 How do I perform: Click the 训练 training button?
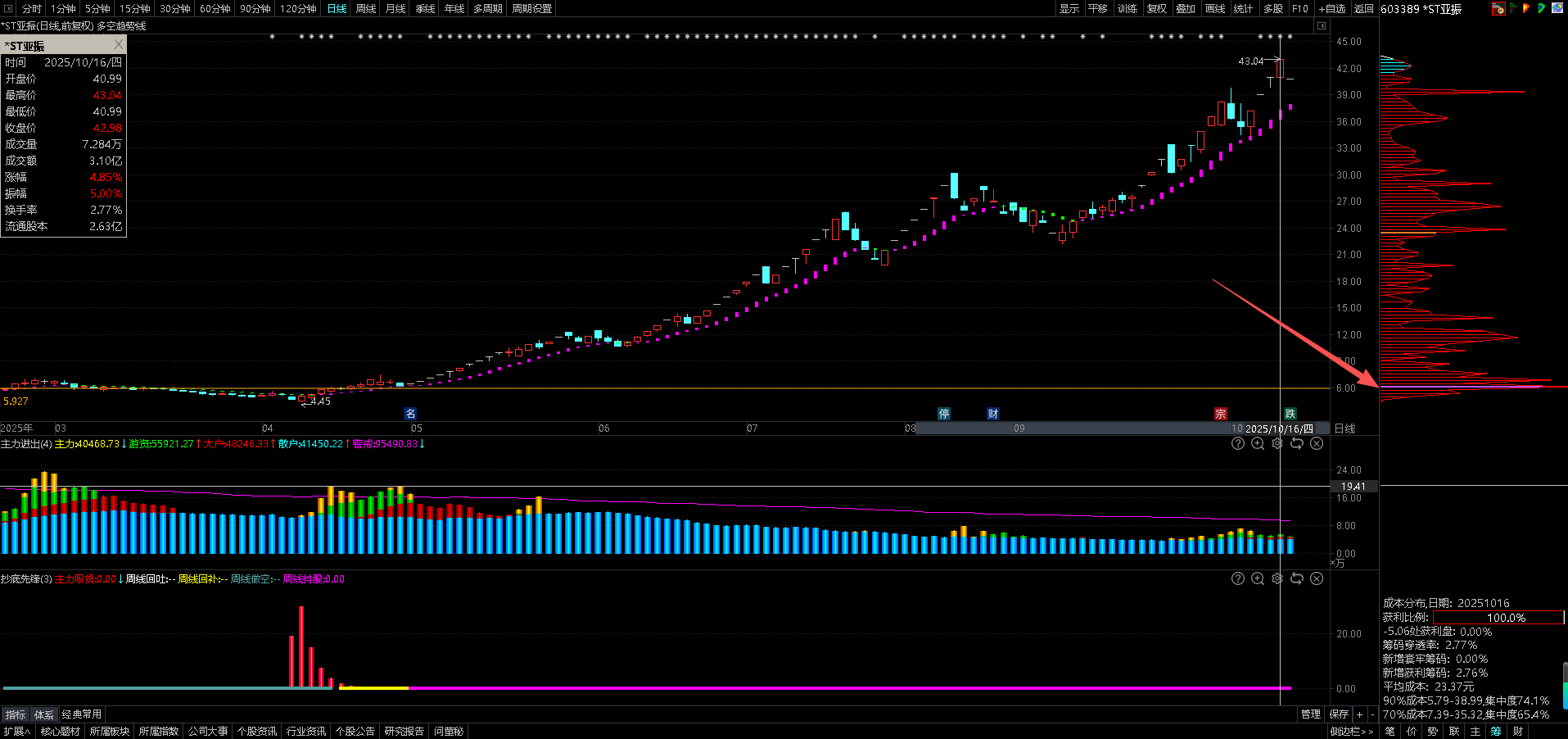coord(1127,8)
